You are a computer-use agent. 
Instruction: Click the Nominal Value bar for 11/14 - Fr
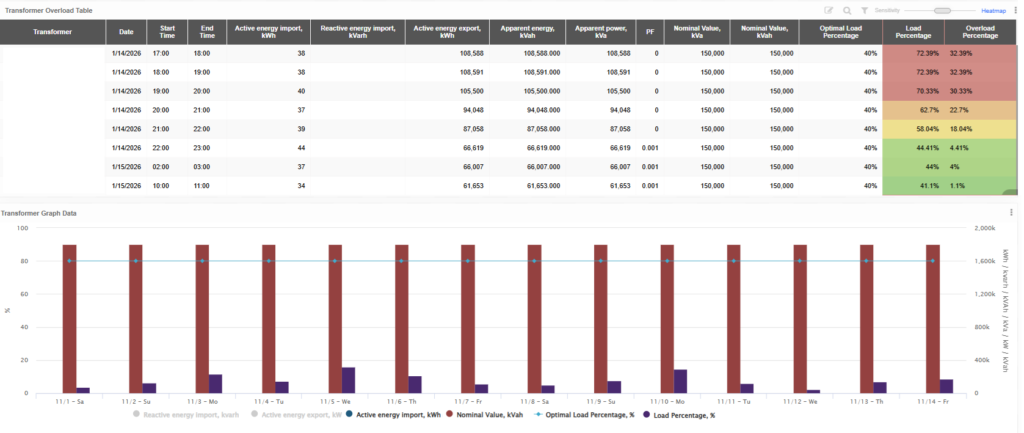(x=933, y=319)
